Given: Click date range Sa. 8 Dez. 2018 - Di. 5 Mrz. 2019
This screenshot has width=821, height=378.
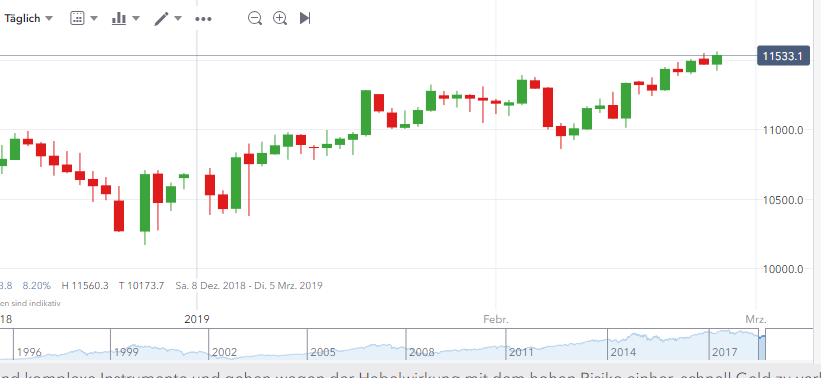Looking at the screenshot, I should 249,286.
